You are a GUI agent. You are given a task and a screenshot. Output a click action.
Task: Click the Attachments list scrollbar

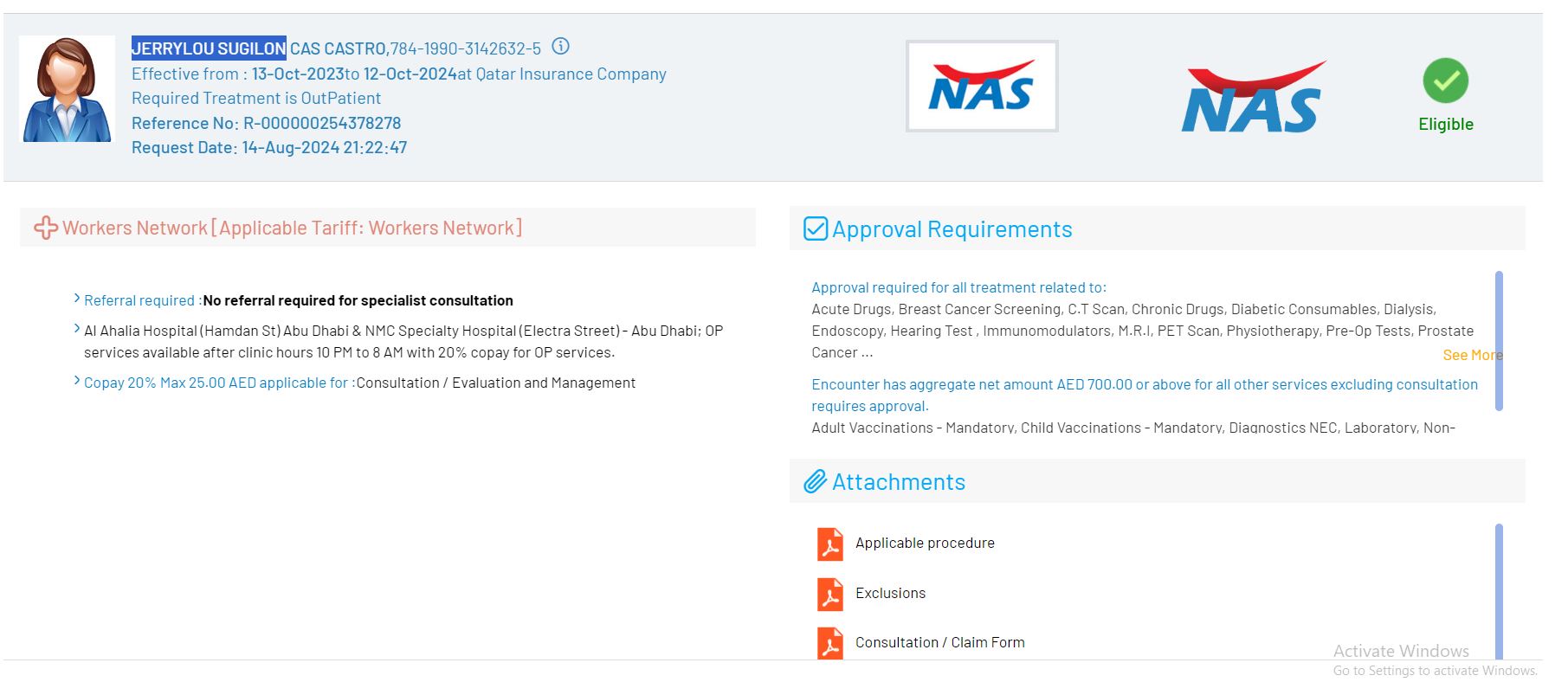pyautogui.click(x=1499, y=592)
